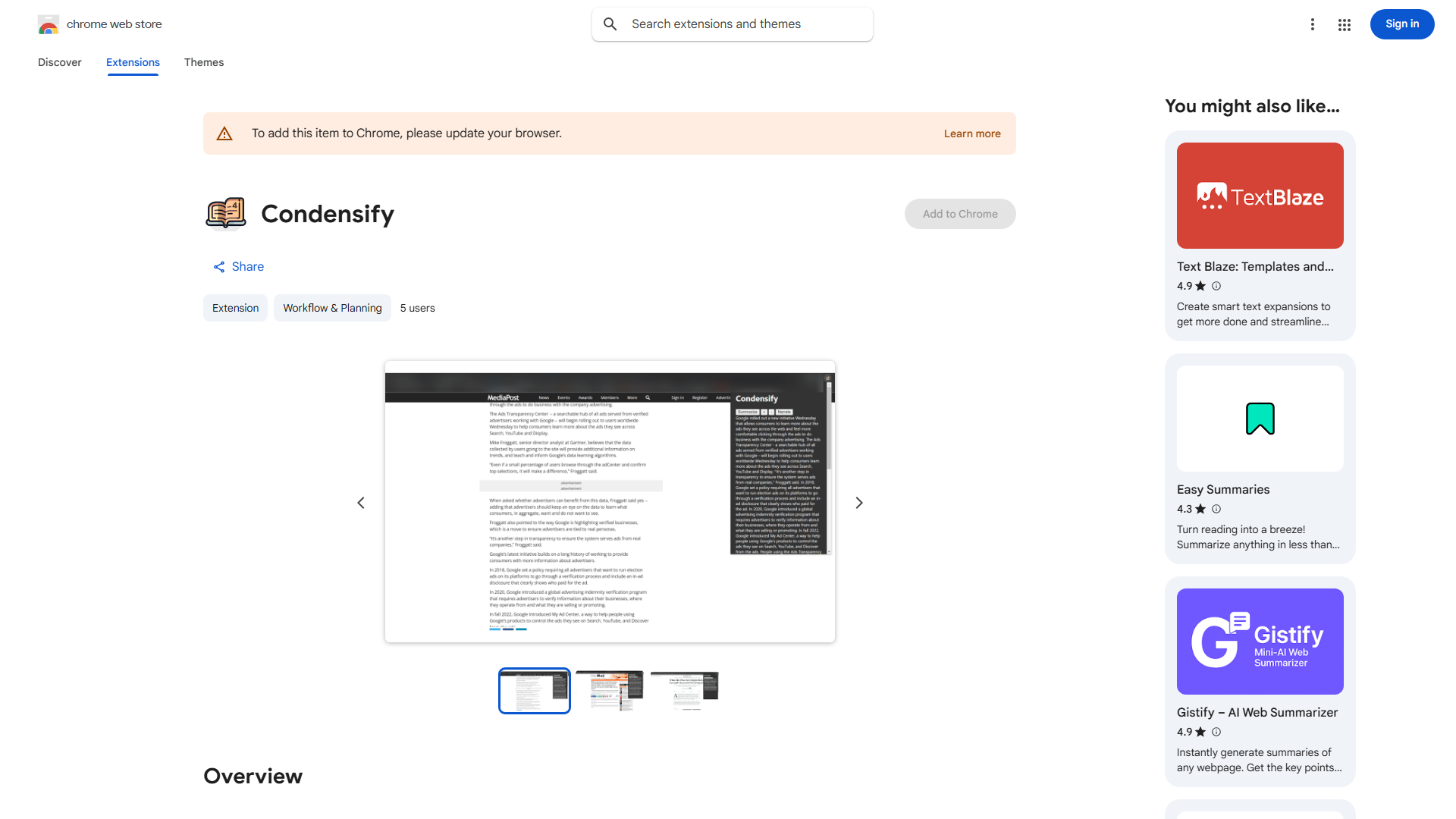
Task: Open the Discover section
Action: tap(59, 62)
